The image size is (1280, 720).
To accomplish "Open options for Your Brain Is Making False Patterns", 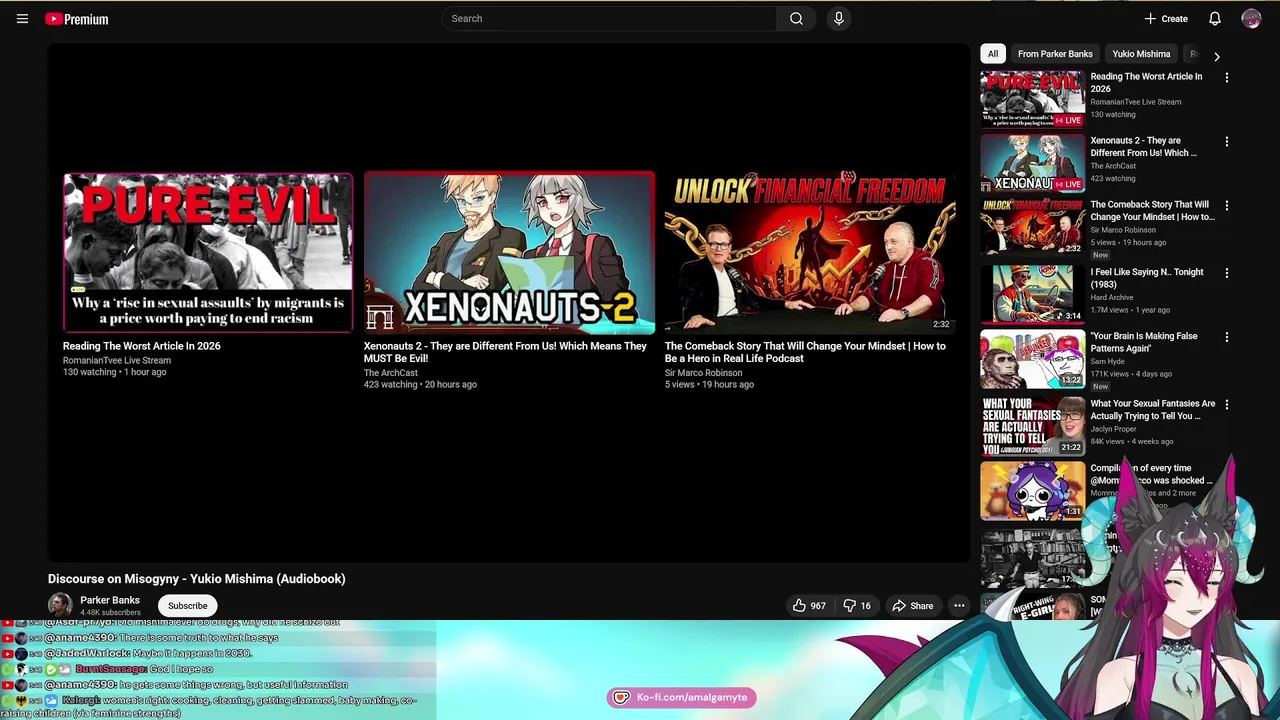I will [1227, 337].
